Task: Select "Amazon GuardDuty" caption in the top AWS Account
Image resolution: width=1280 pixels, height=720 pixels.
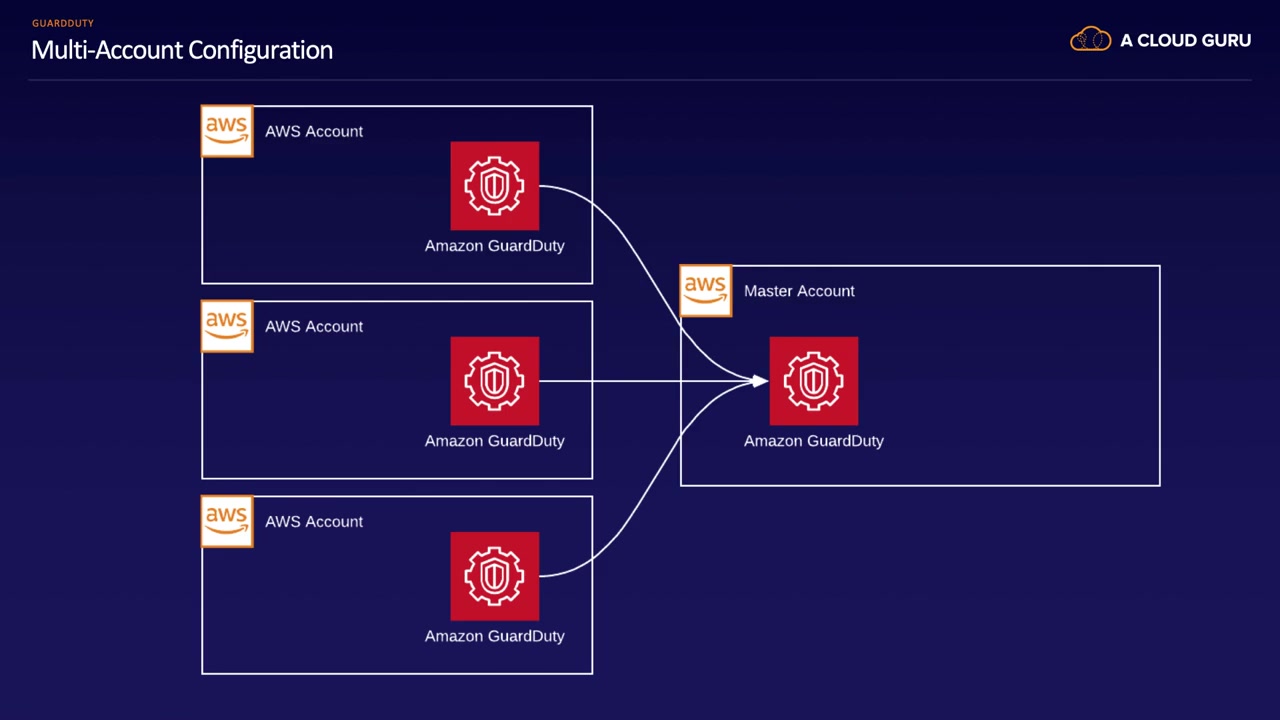Action: 495,246
